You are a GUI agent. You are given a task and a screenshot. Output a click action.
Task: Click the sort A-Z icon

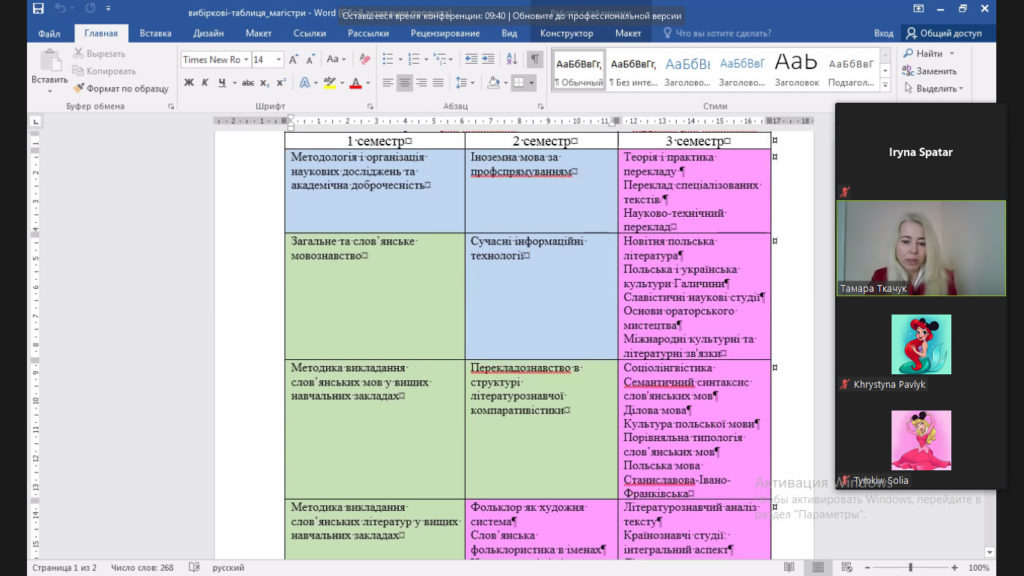[x=512, y=59]
